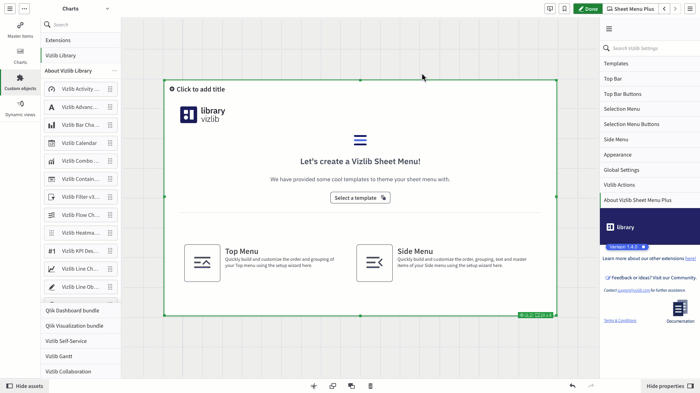Click the Select a template button

pyautogui.click(x=360, y=198)
